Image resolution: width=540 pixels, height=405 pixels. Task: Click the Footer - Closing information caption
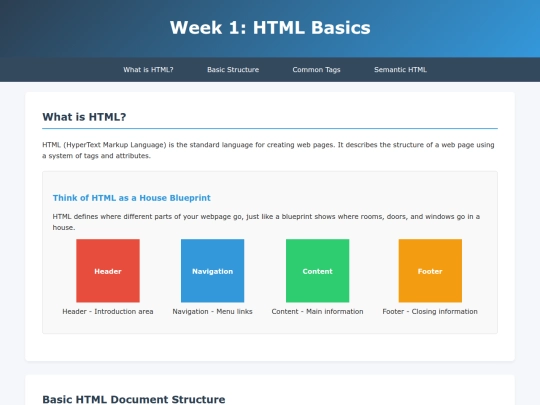click(x=430, y=311)
